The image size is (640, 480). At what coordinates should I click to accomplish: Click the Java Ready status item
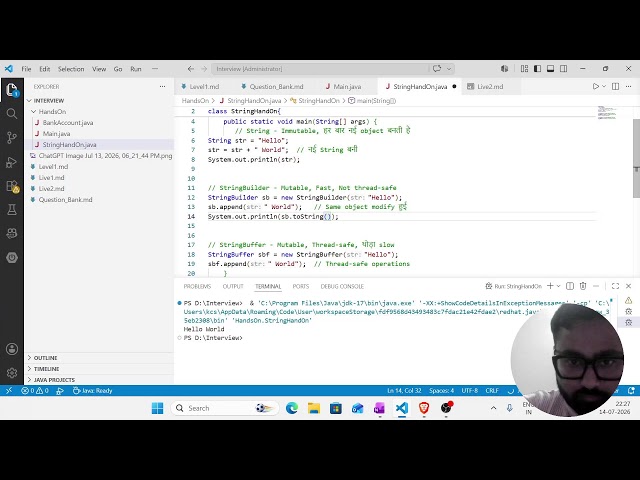(x=92, y=391)
